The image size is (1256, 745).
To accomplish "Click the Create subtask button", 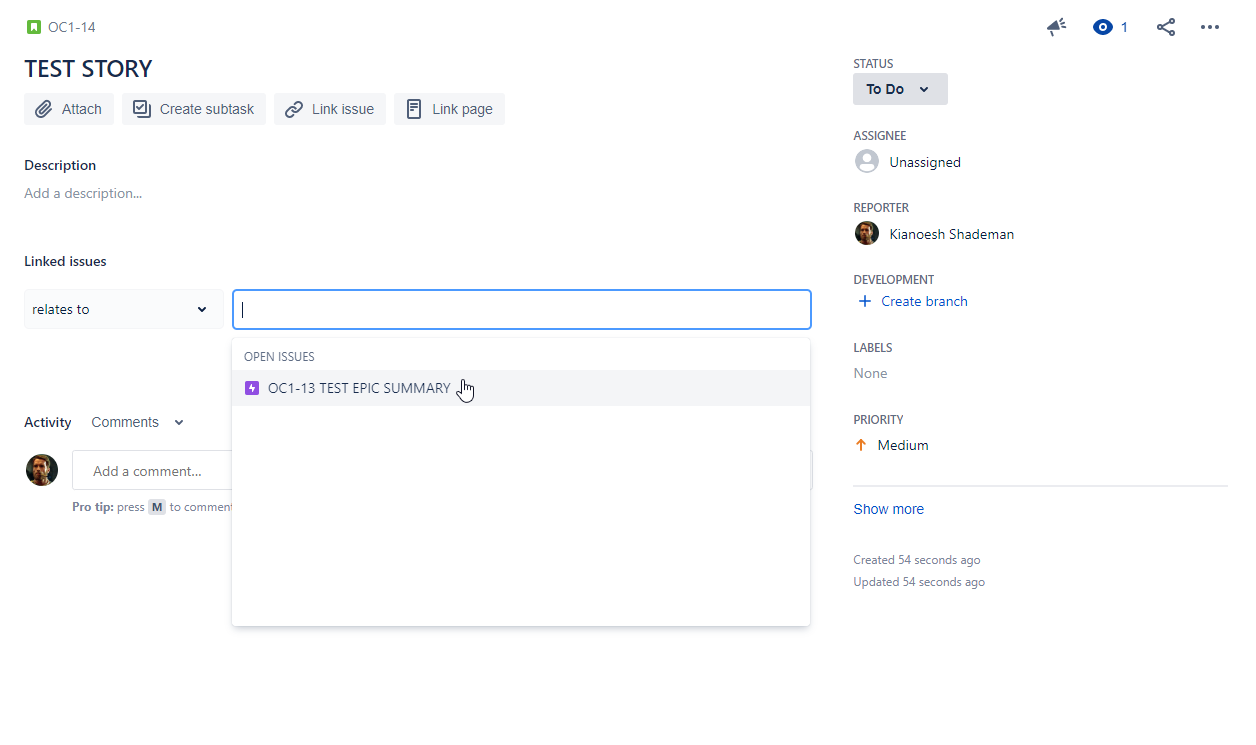I will click(x=193, y=109).
